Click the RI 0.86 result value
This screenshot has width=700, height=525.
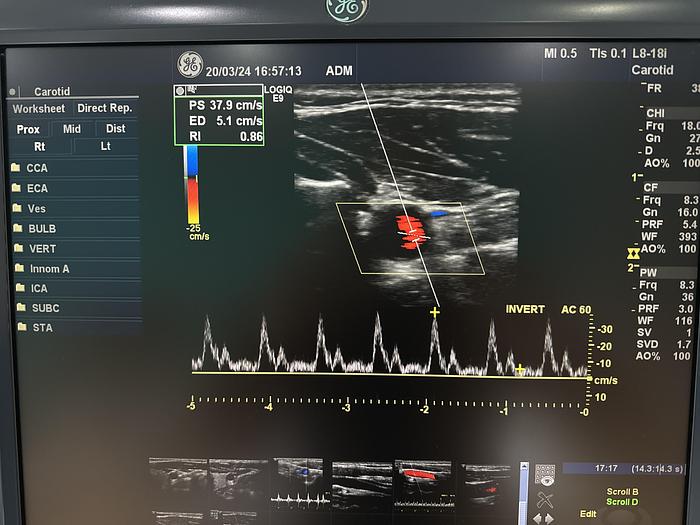click(x=251, y=137)
